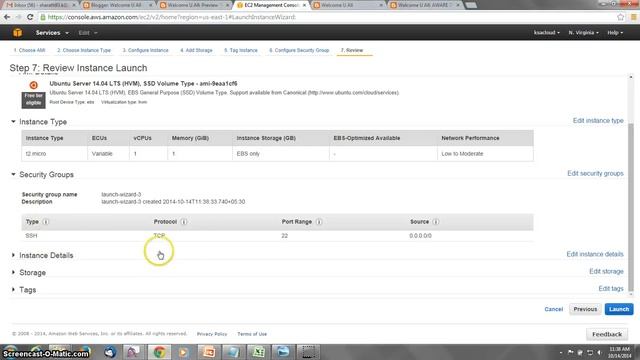Open the Help dropdown menu

[615, 33]
